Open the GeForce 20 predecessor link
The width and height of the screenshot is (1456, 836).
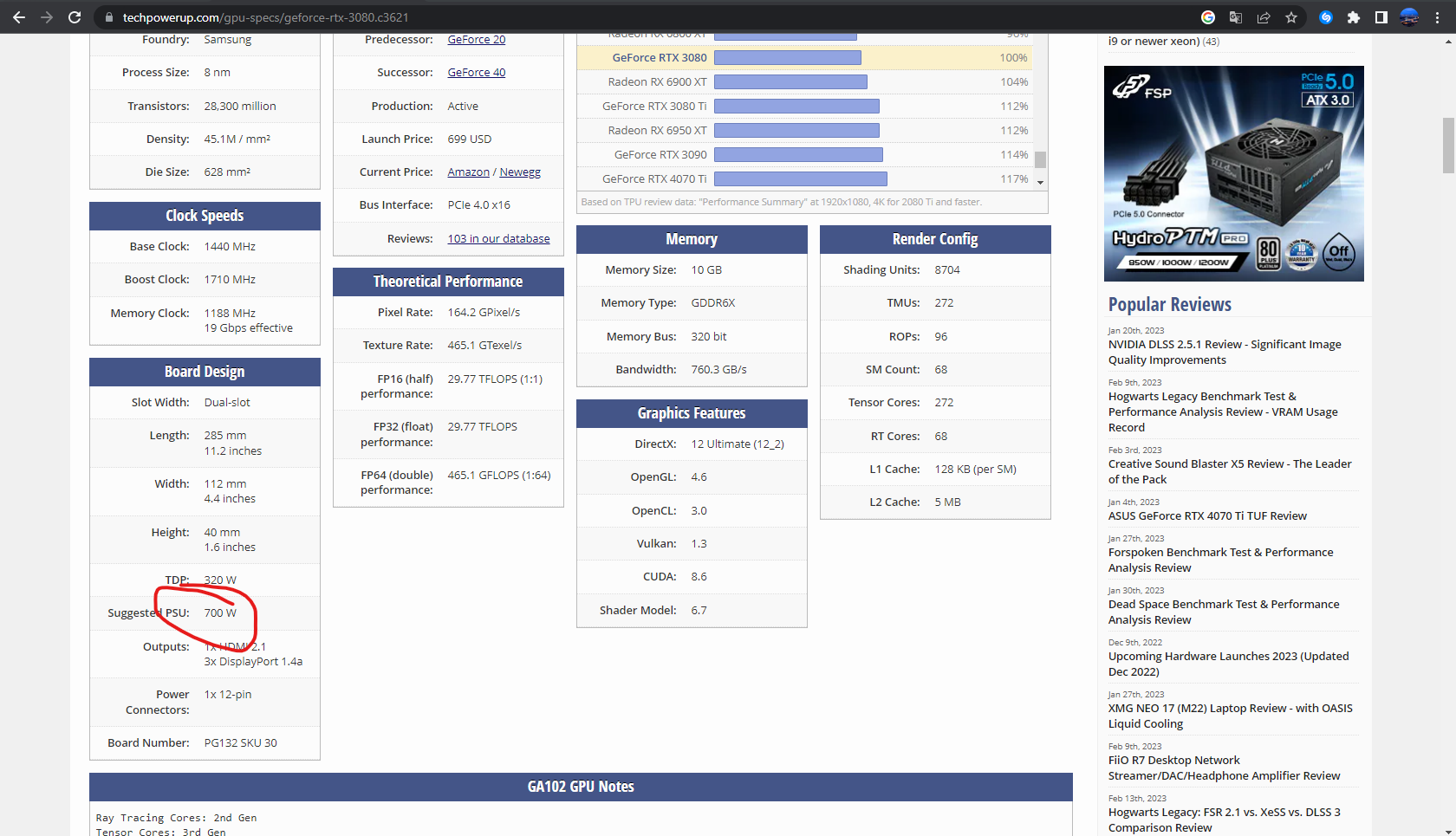477,40
